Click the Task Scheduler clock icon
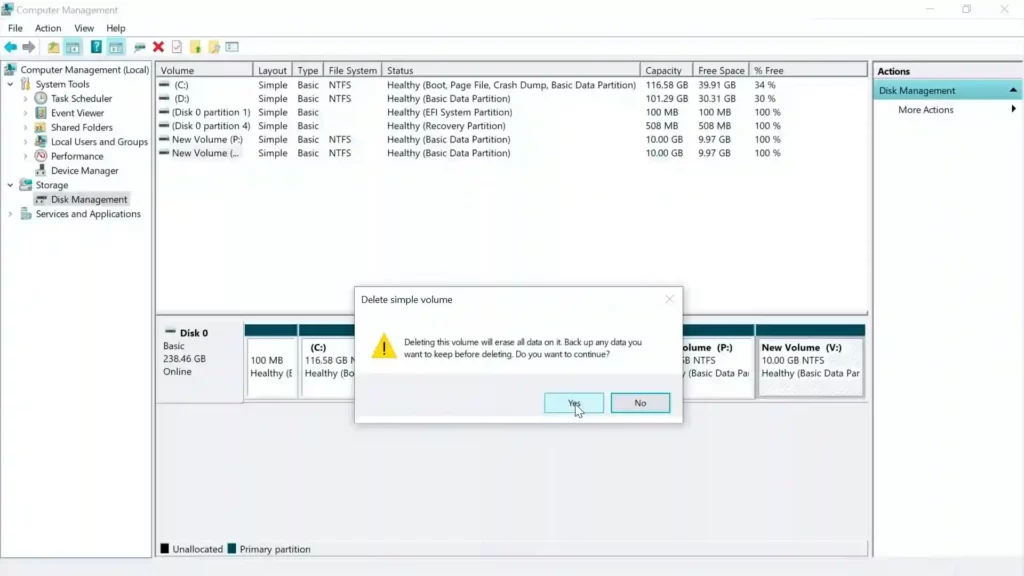This screenshot has width=1024, height=576. point(40,99)
